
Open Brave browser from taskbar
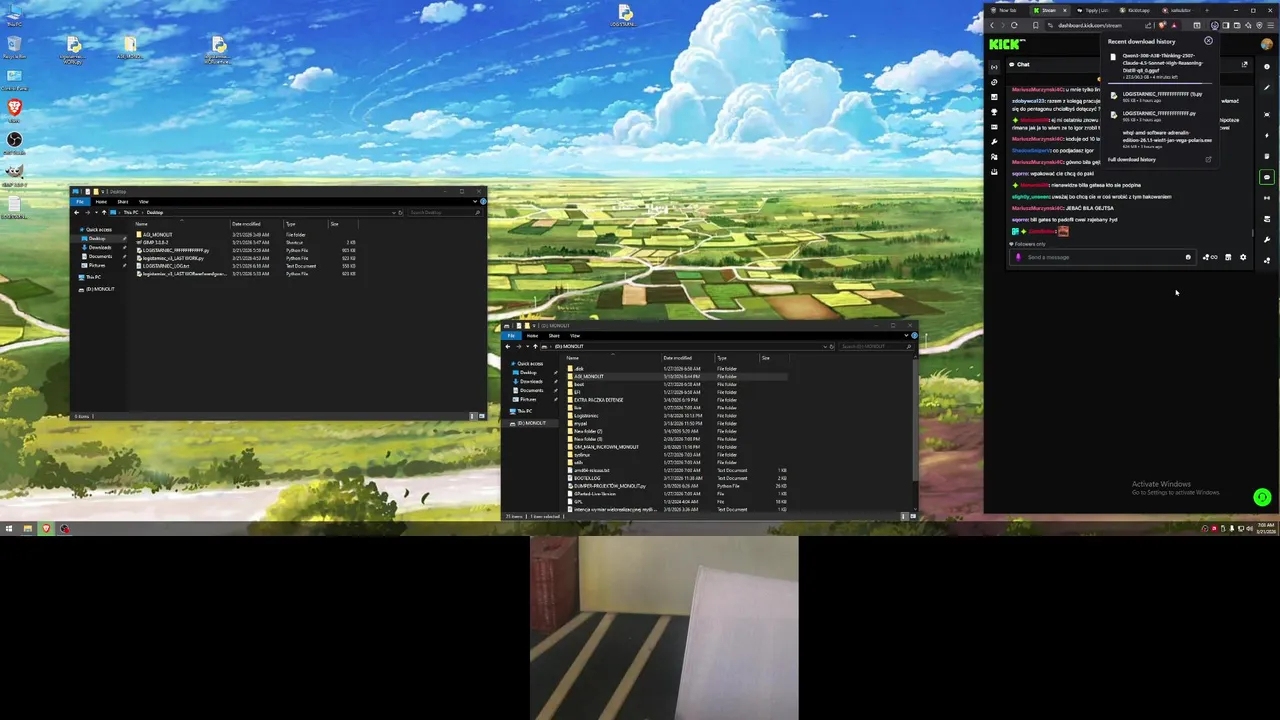(x=45, y=528)
